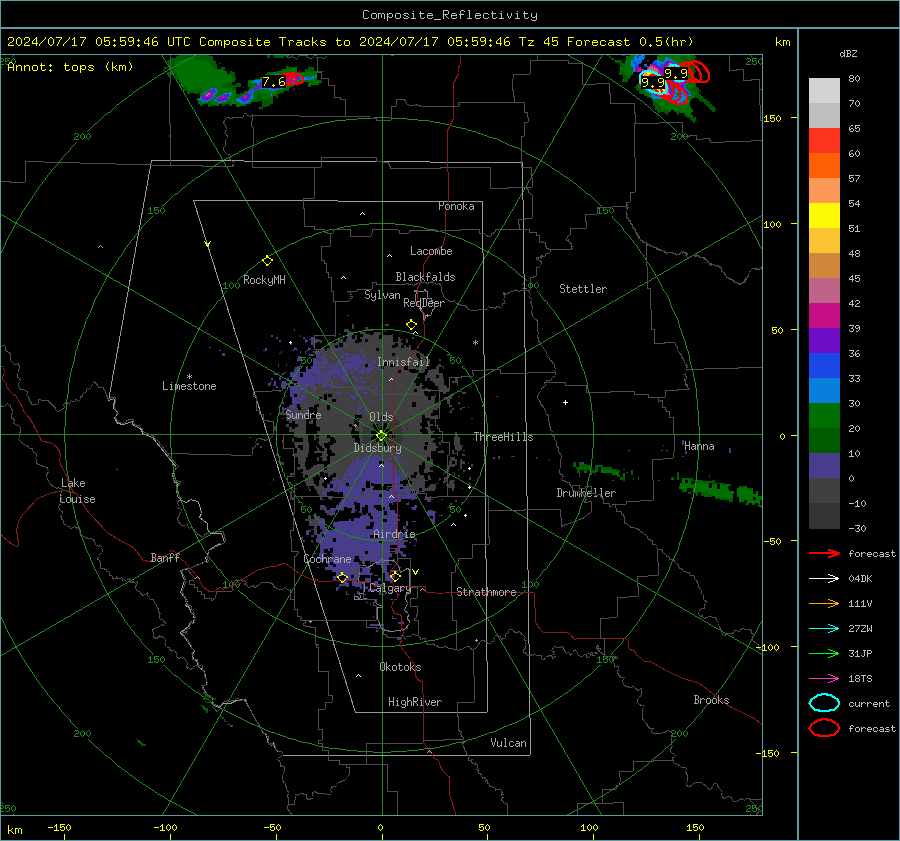Click the magenta 42–39 dBZ swatch
Screen dimensions: 900x841
coord(824,316)
